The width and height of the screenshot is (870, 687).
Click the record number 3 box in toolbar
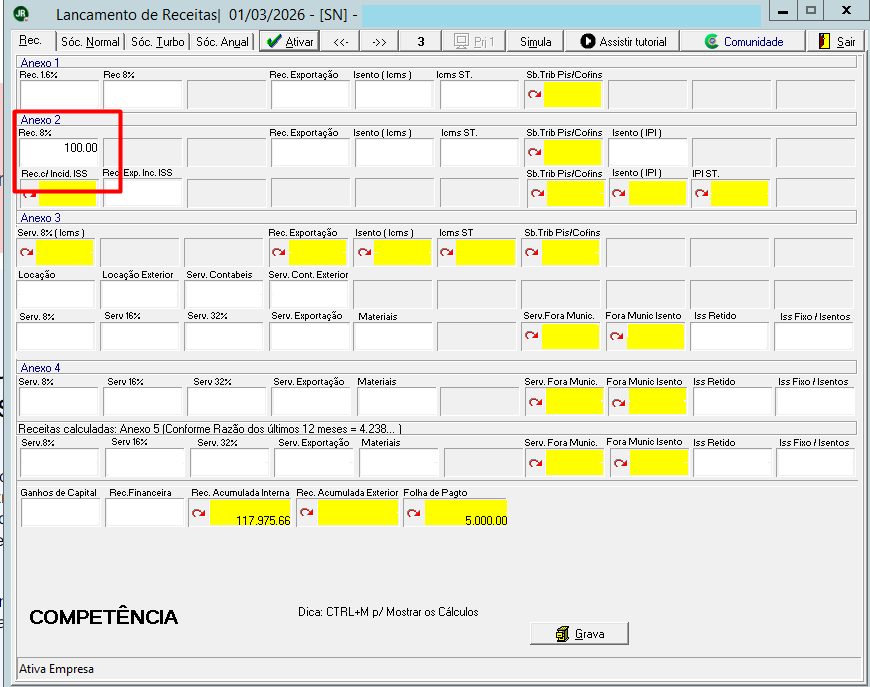pos(421,42)
